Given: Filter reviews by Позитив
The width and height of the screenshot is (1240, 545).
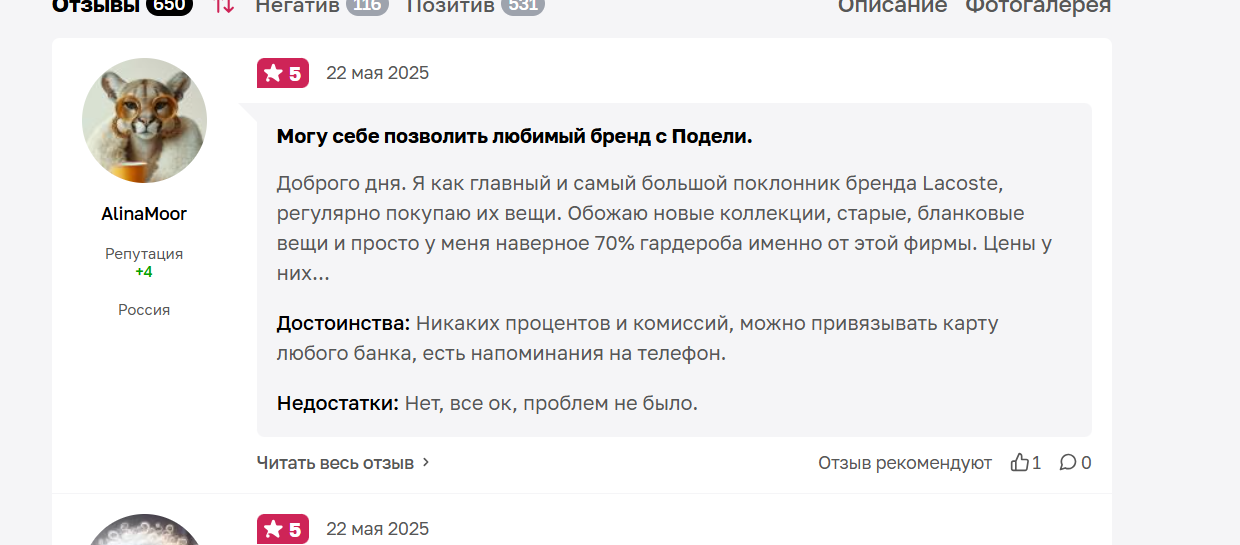Looking at the screenshot, I should [450, 6].
